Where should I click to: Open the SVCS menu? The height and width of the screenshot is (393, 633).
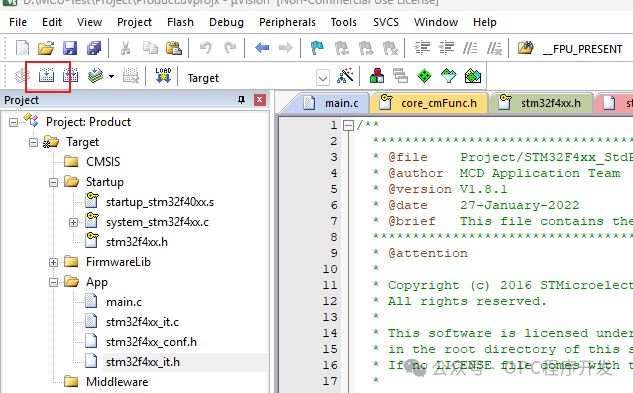[x=386, y=22]
